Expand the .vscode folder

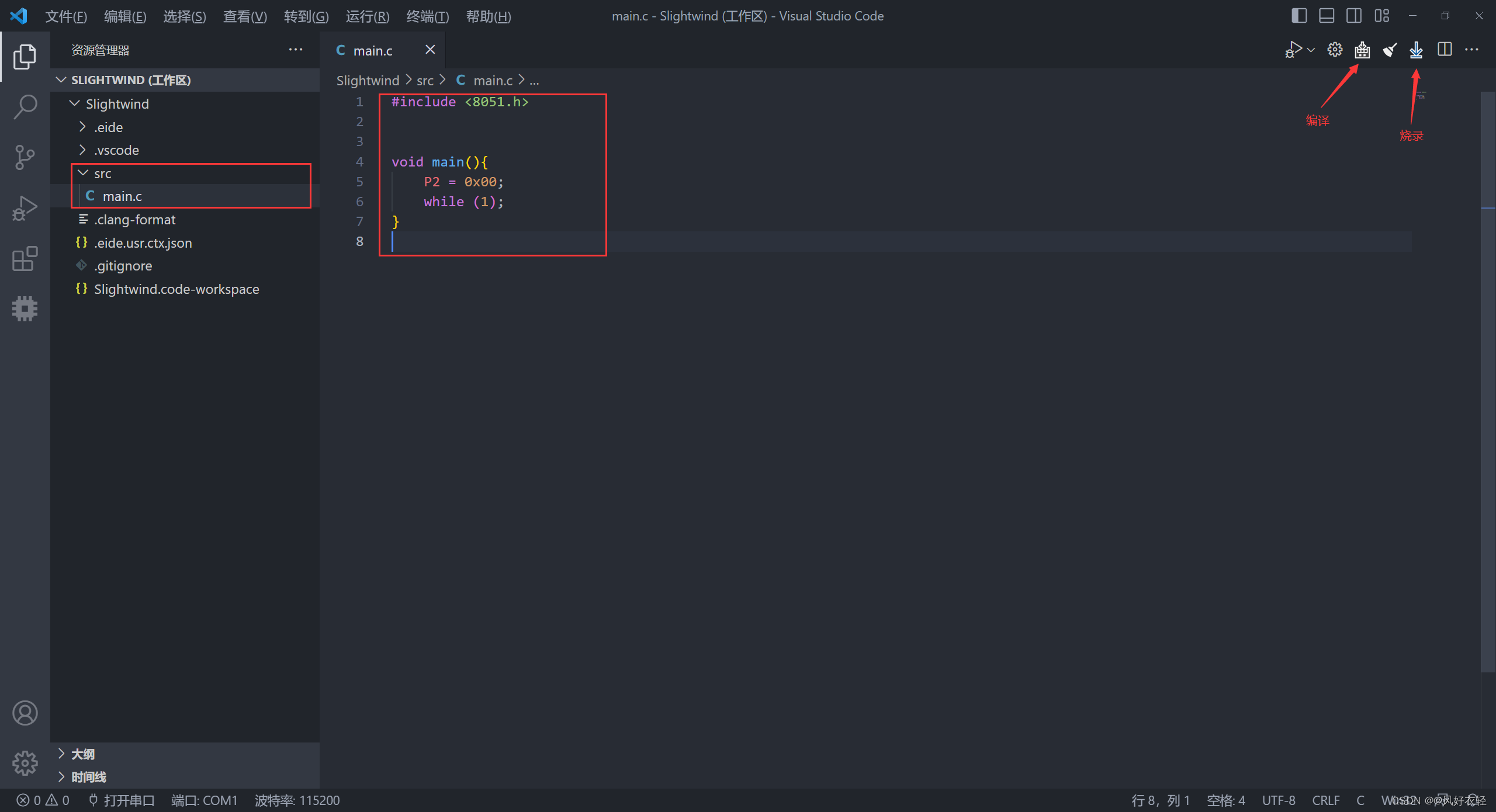coord(185,150)
